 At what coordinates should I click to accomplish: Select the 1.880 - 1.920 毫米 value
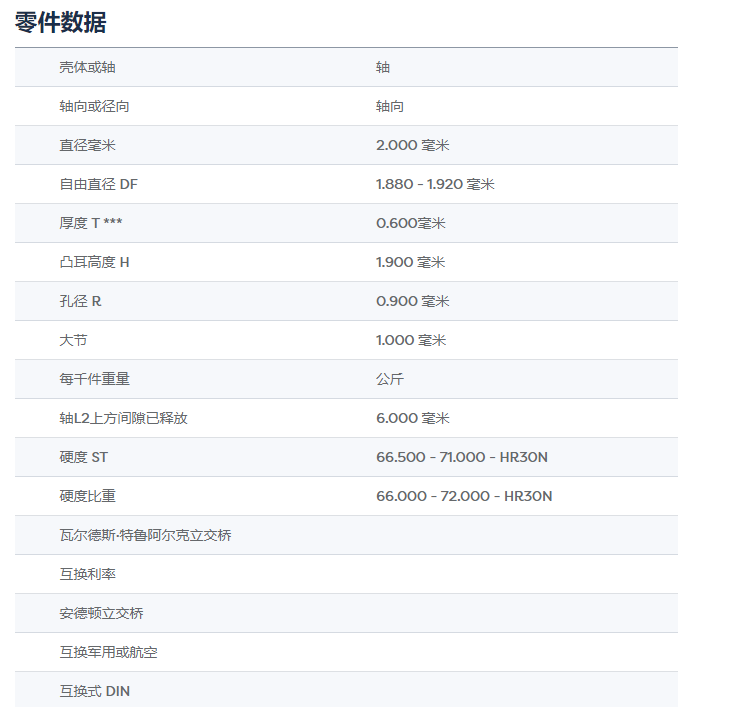pos(435,184)
